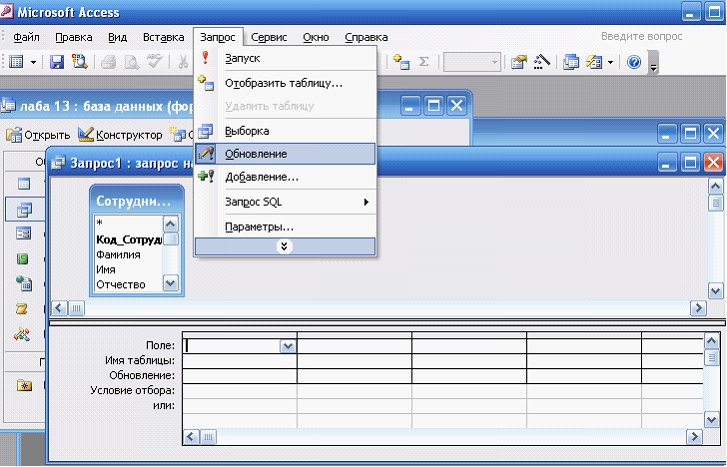Select the Modules object icon in sidebar
The image size is (727, 467).
22,334
